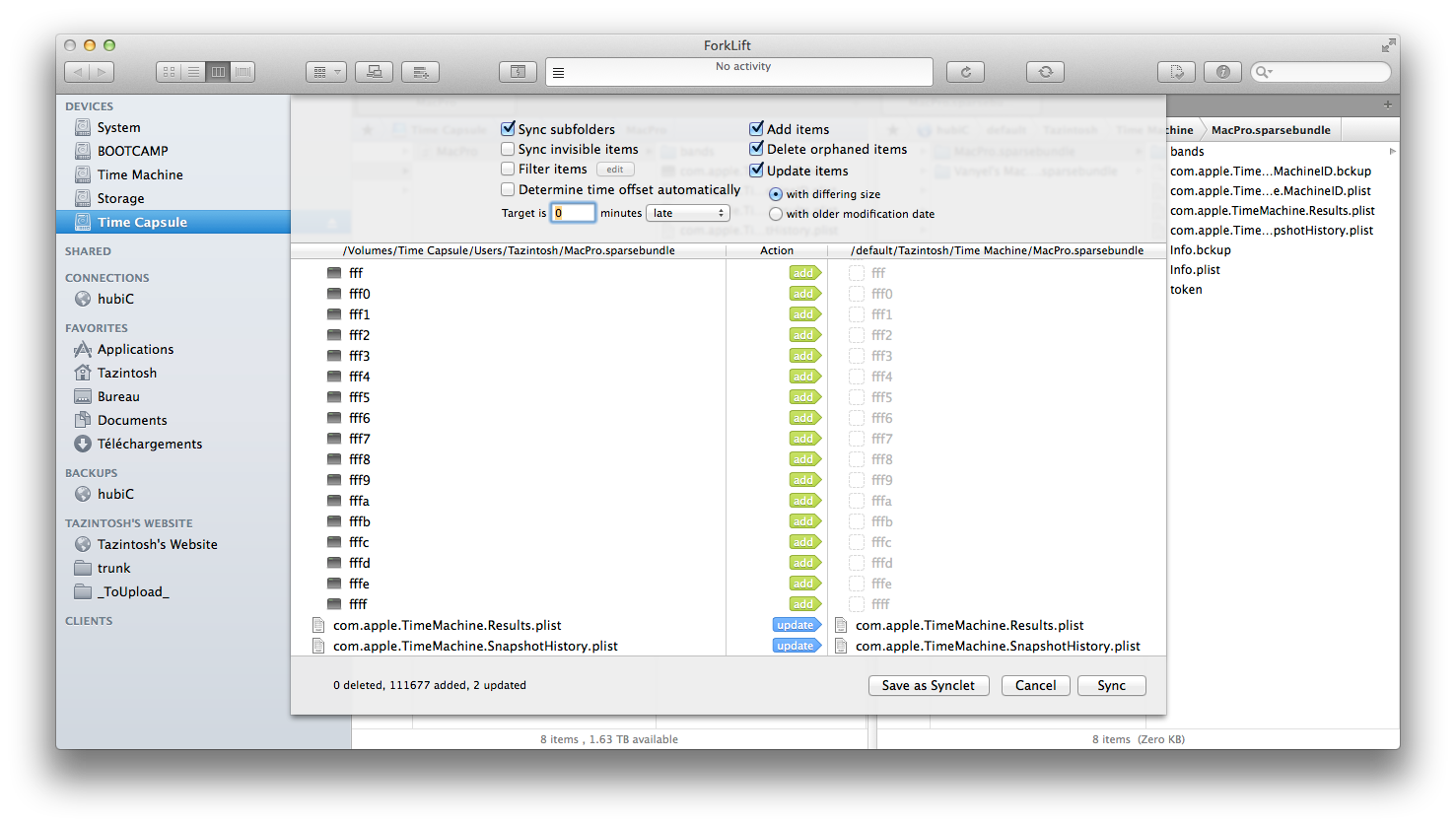The width and height of the screenshot is (1456, 827).
Task: Open the info inspector button
Action: click(x=1222, y=72)
